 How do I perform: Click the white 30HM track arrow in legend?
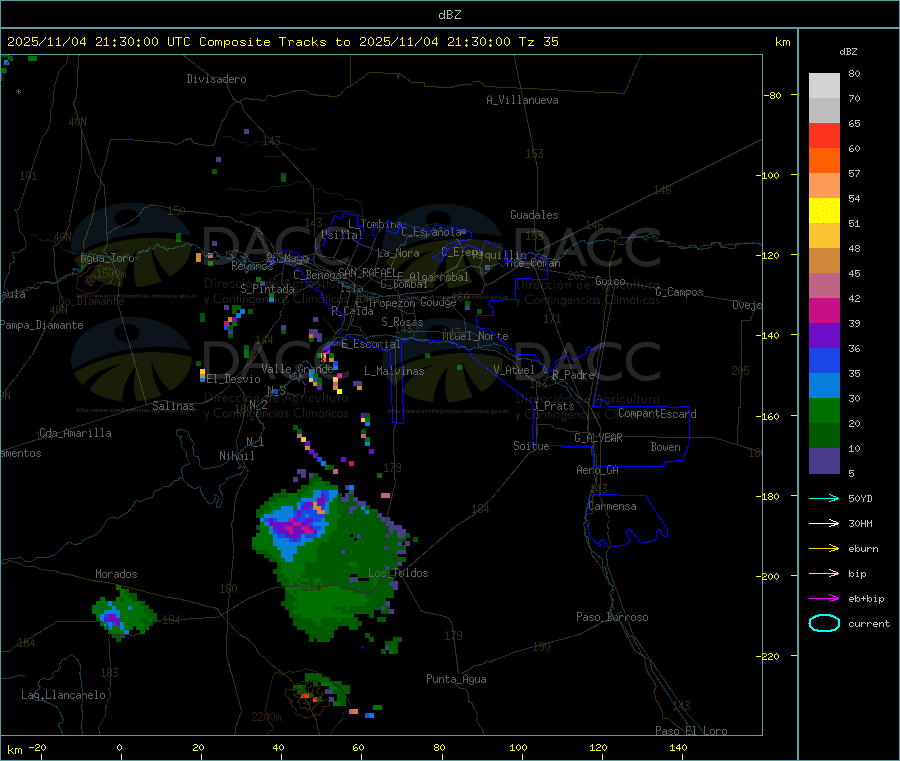pos(824,523)
